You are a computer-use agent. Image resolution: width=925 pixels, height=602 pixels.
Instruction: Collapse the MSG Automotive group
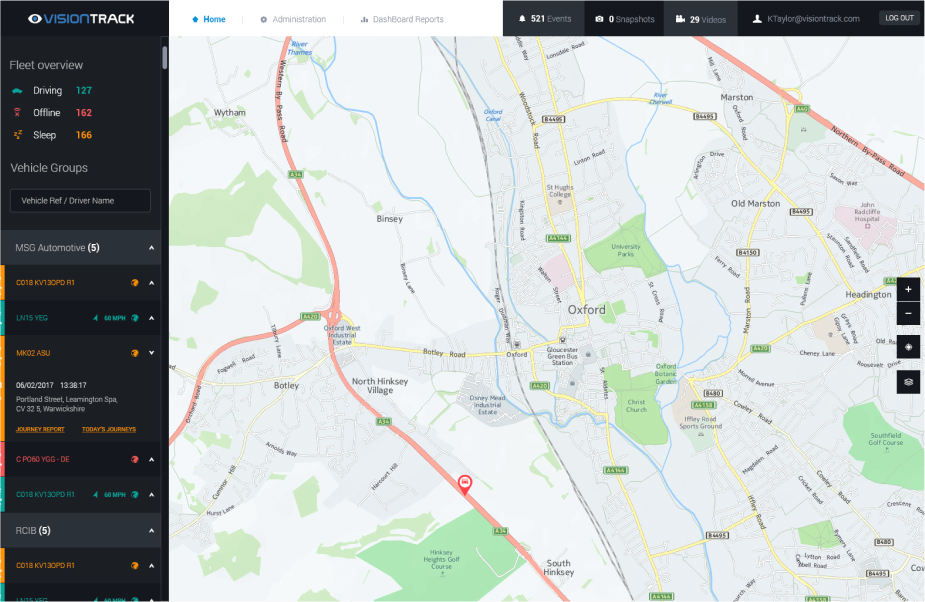coord(152,248)
